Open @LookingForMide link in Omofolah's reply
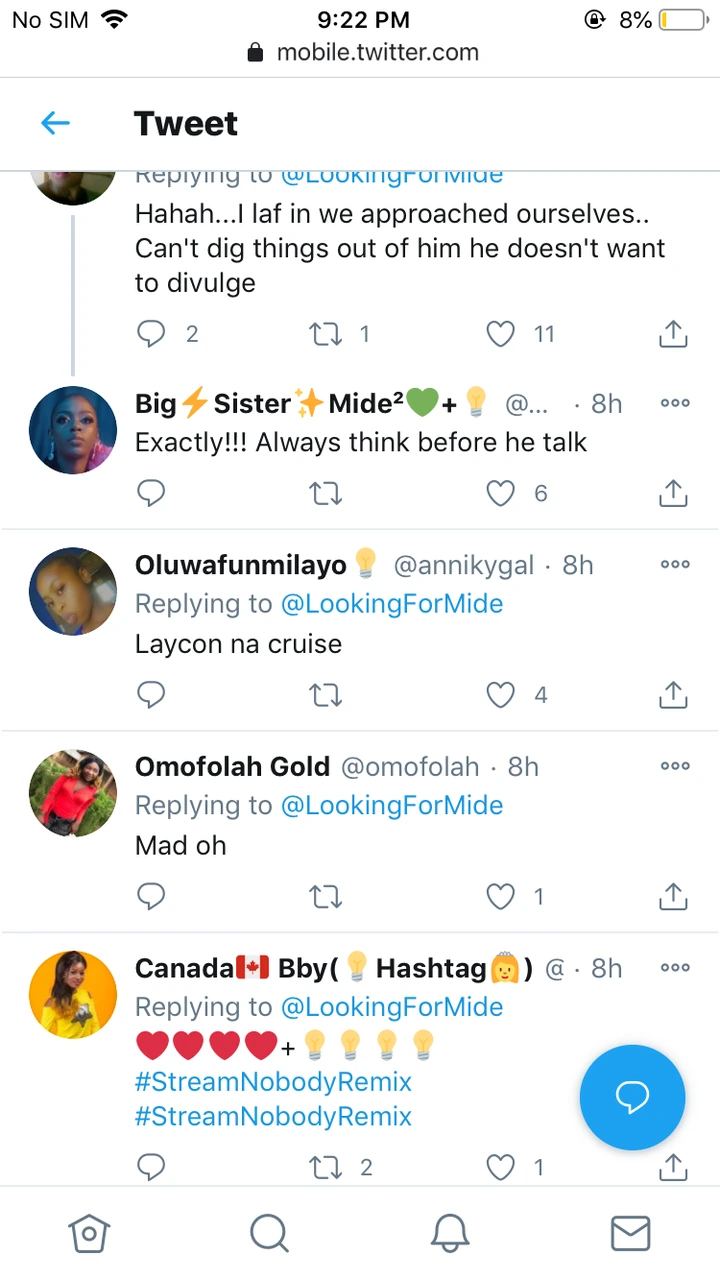The height and width of the screenshot is (1280, 720). pyautogui.click(x=391, y=805)
